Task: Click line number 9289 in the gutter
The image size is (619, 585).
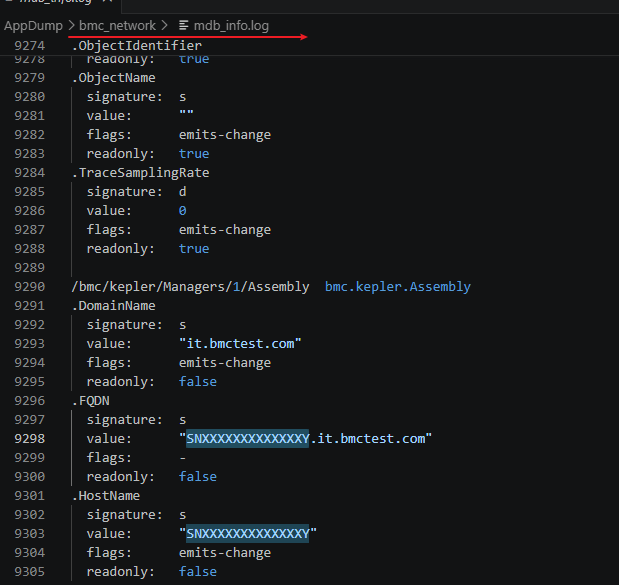Action: 30,268
